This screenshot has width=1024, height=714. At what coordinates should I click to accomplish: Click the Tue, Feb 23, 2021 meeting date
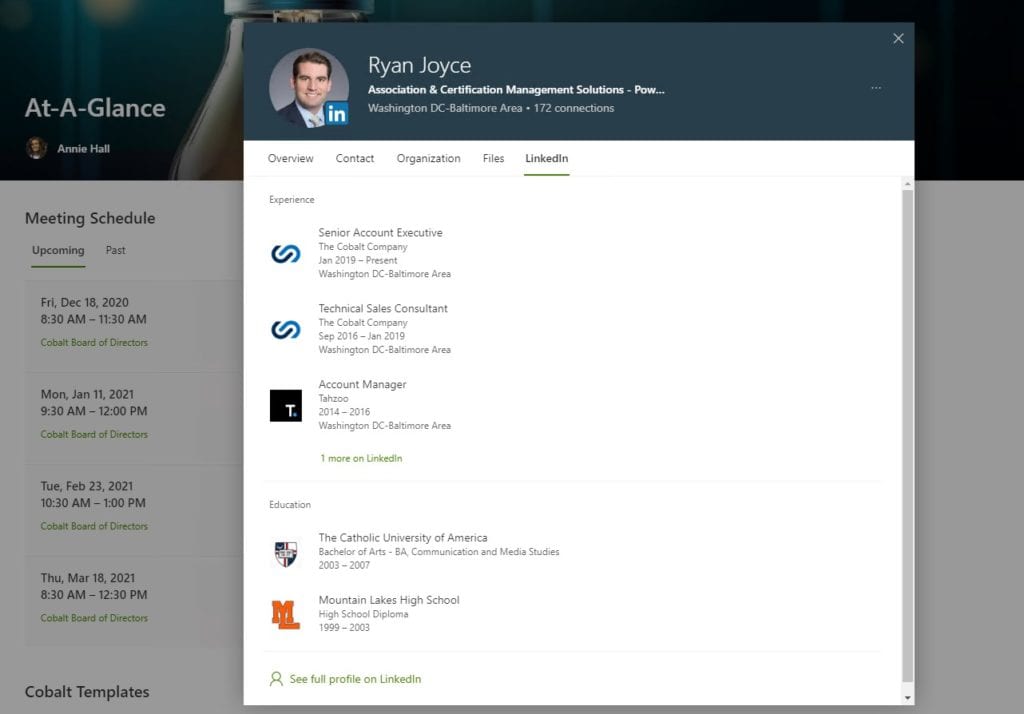86,486
